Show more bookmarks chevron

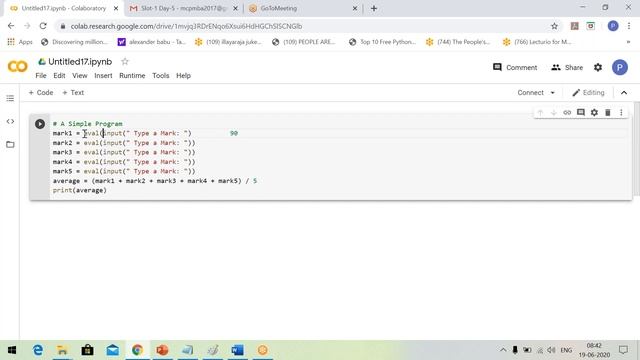[628, 42]
